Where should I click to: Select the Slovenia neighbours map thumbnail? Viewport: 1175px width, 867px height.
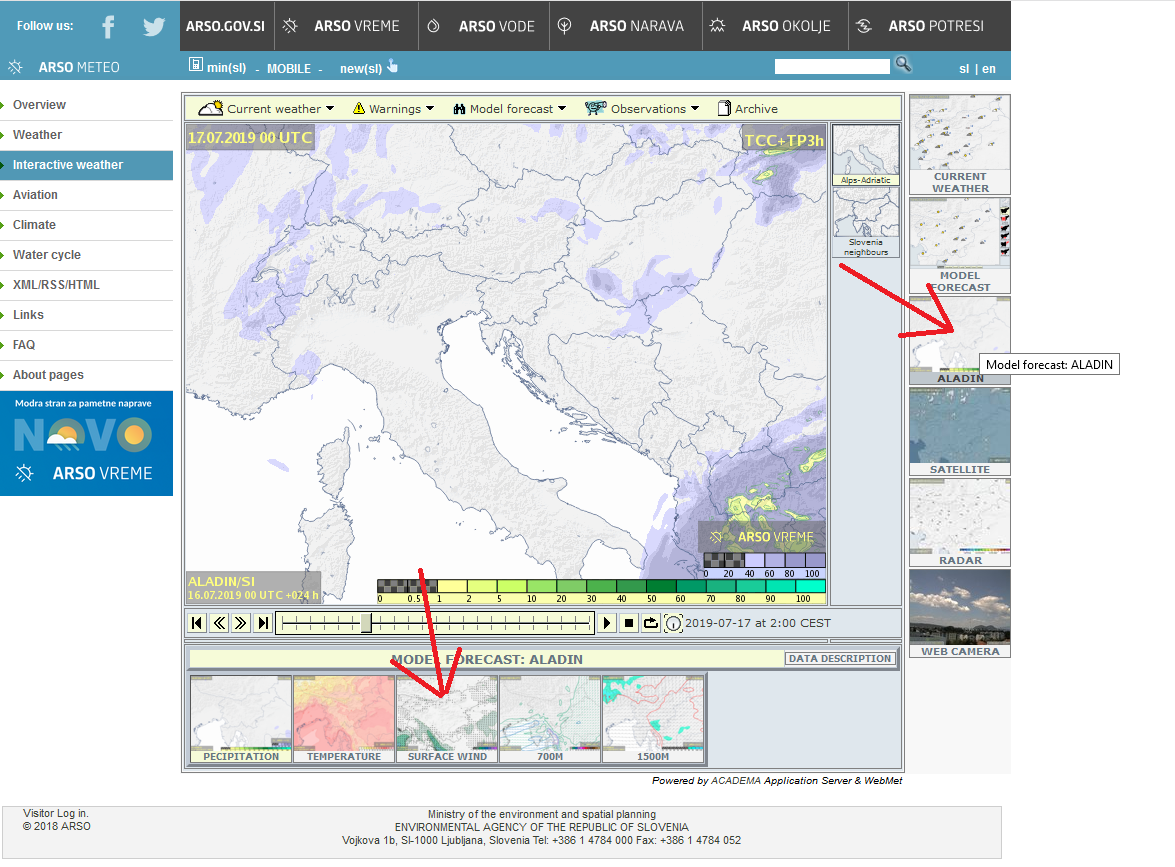click(866, 223)
